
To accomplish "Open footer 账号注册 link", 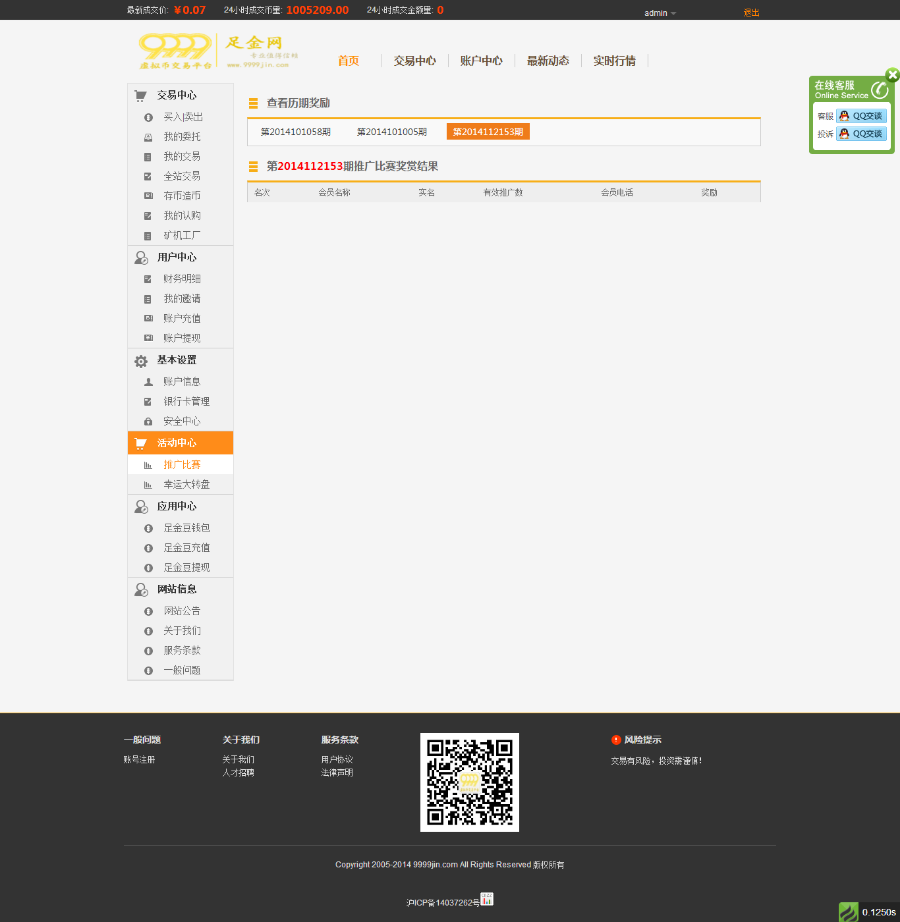I will [139, 760].
